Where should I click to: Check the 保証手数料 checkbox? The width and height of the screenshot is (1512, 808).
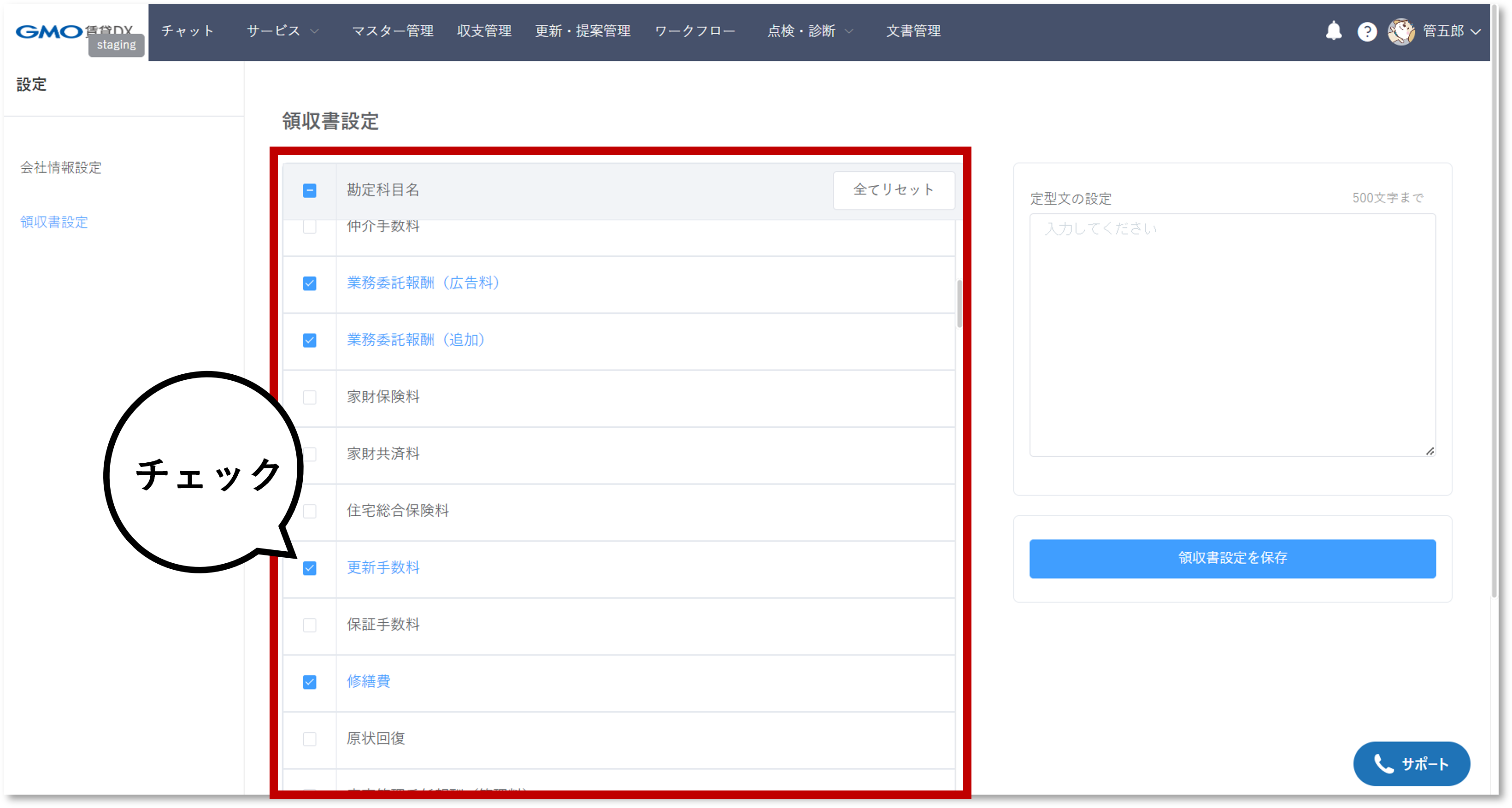pos(309,625)
